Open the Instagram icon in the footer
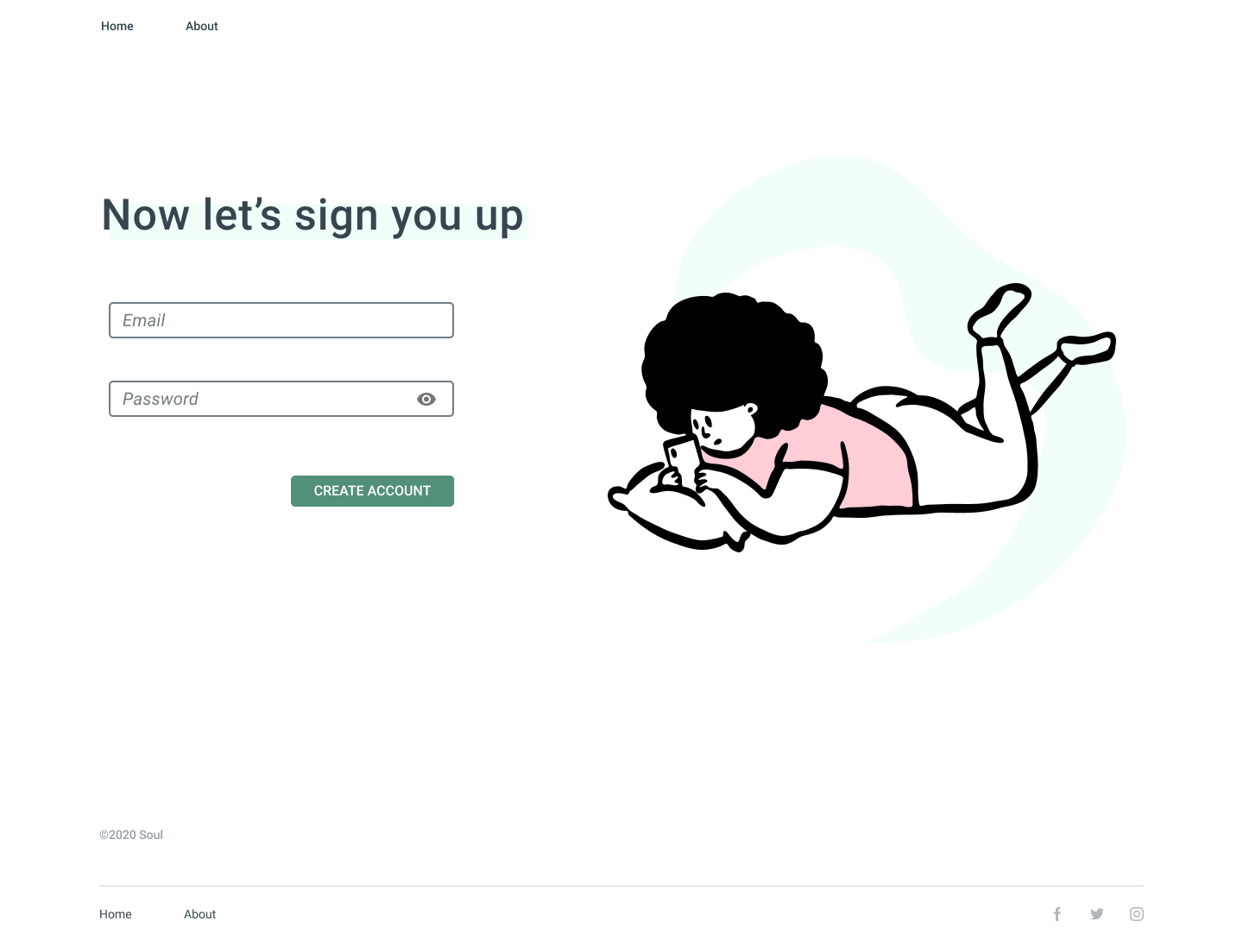Screen dimensions: 1243x952 tap(1137, 914)
